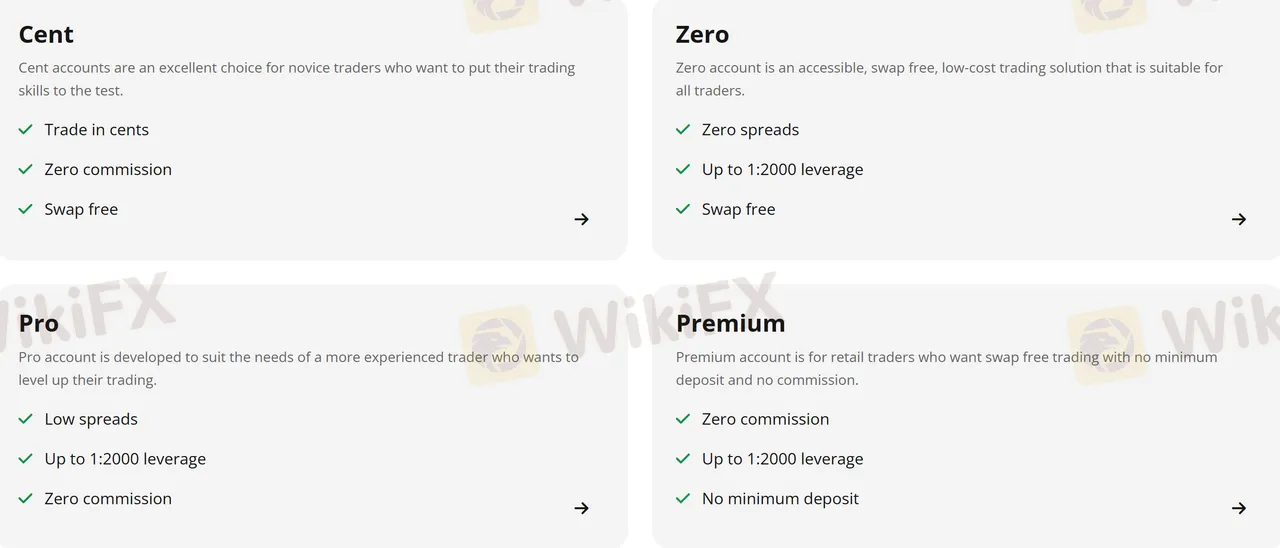The width and height of the screenshot is (1280, 548).
Task: Click the checkmark beside Trade in cents
Action: pos(26,130)
